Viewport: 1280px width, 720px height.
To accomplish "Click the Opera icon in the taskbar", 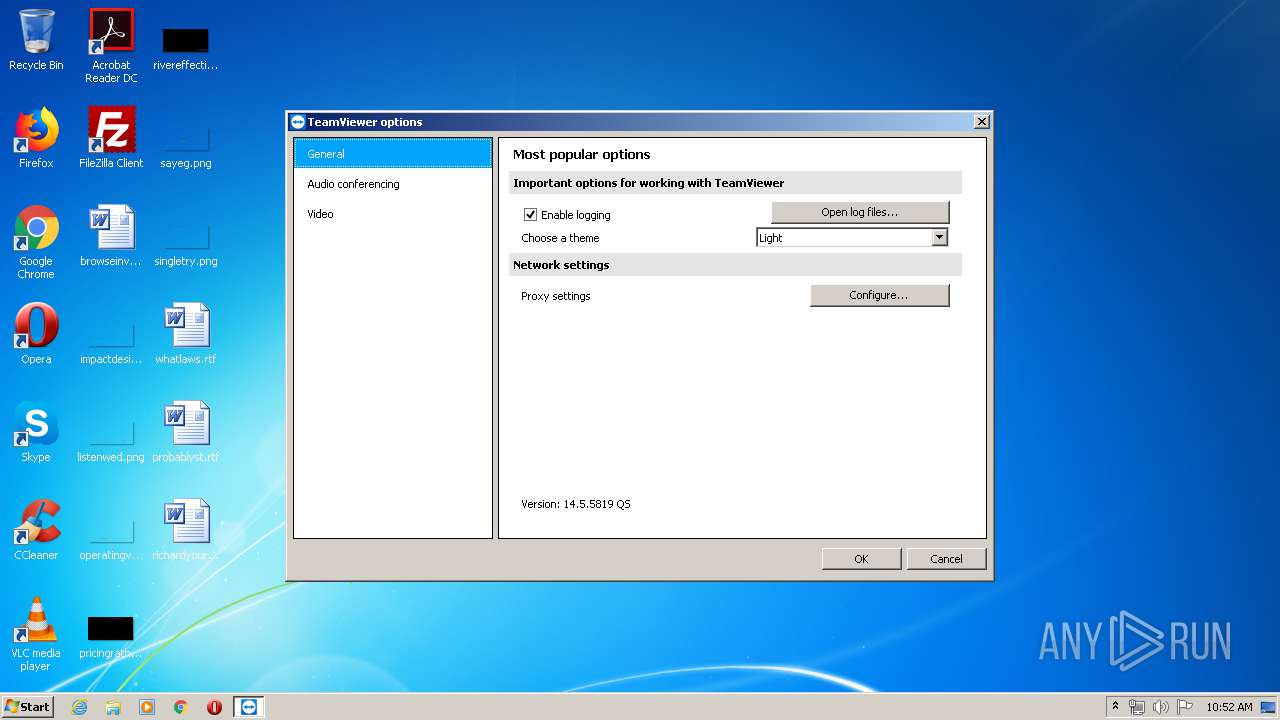I will click(214, 707).
